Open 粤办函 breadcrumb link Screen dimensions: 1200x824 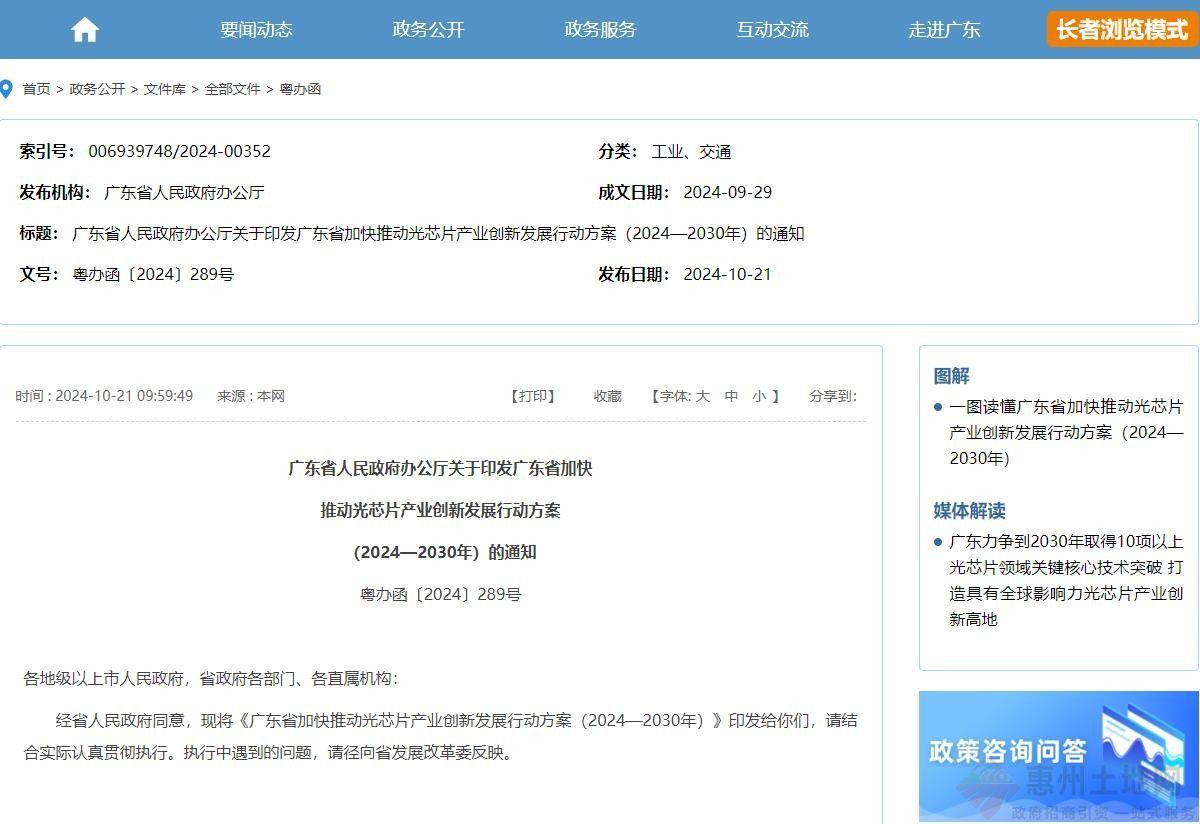[x=300, y=89]
